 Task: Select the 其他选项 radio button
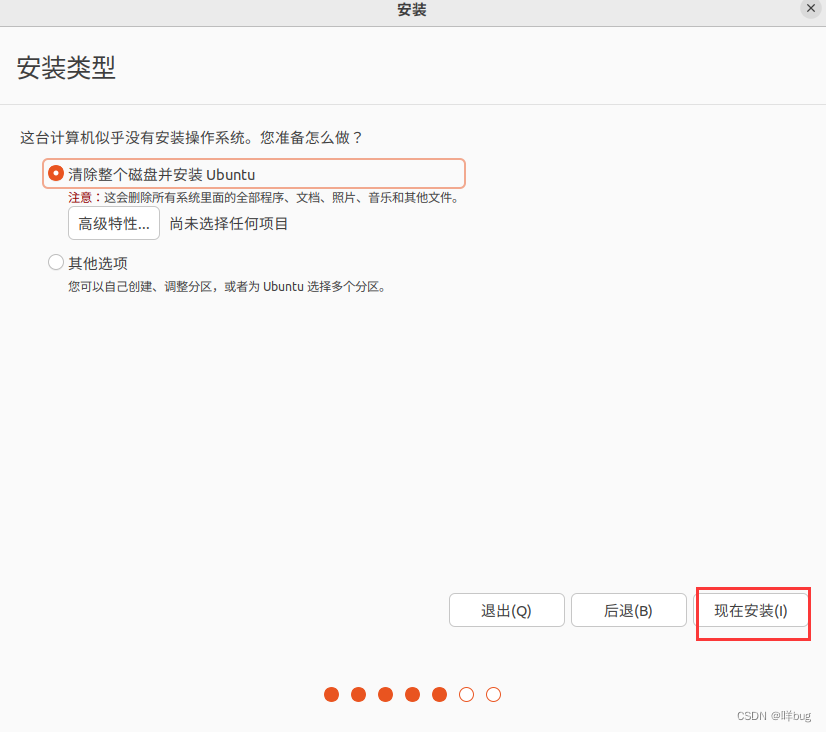tap(56, 262)
